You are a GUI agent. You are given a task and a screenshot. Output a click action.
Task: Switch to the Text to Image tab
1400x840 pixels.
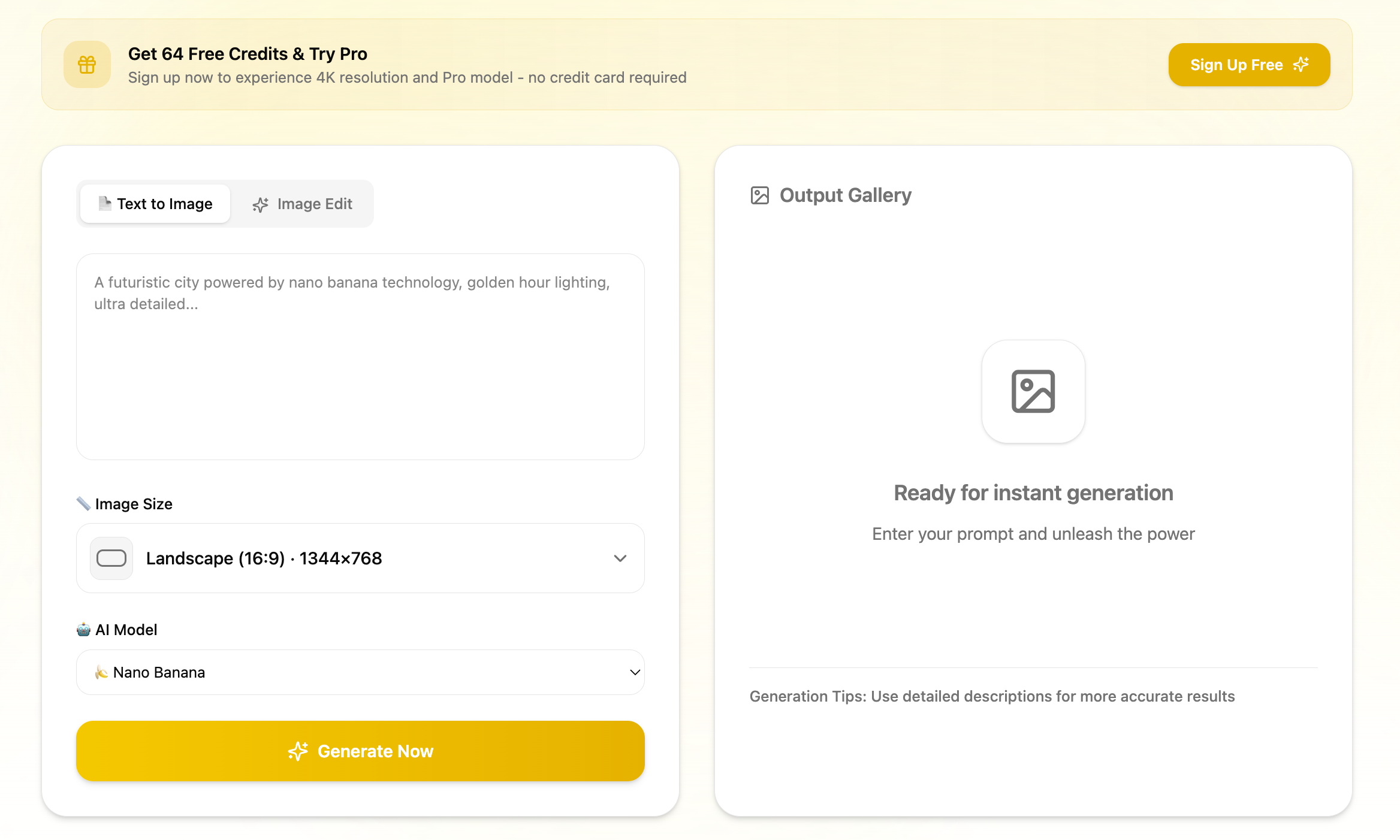point(155,204)
